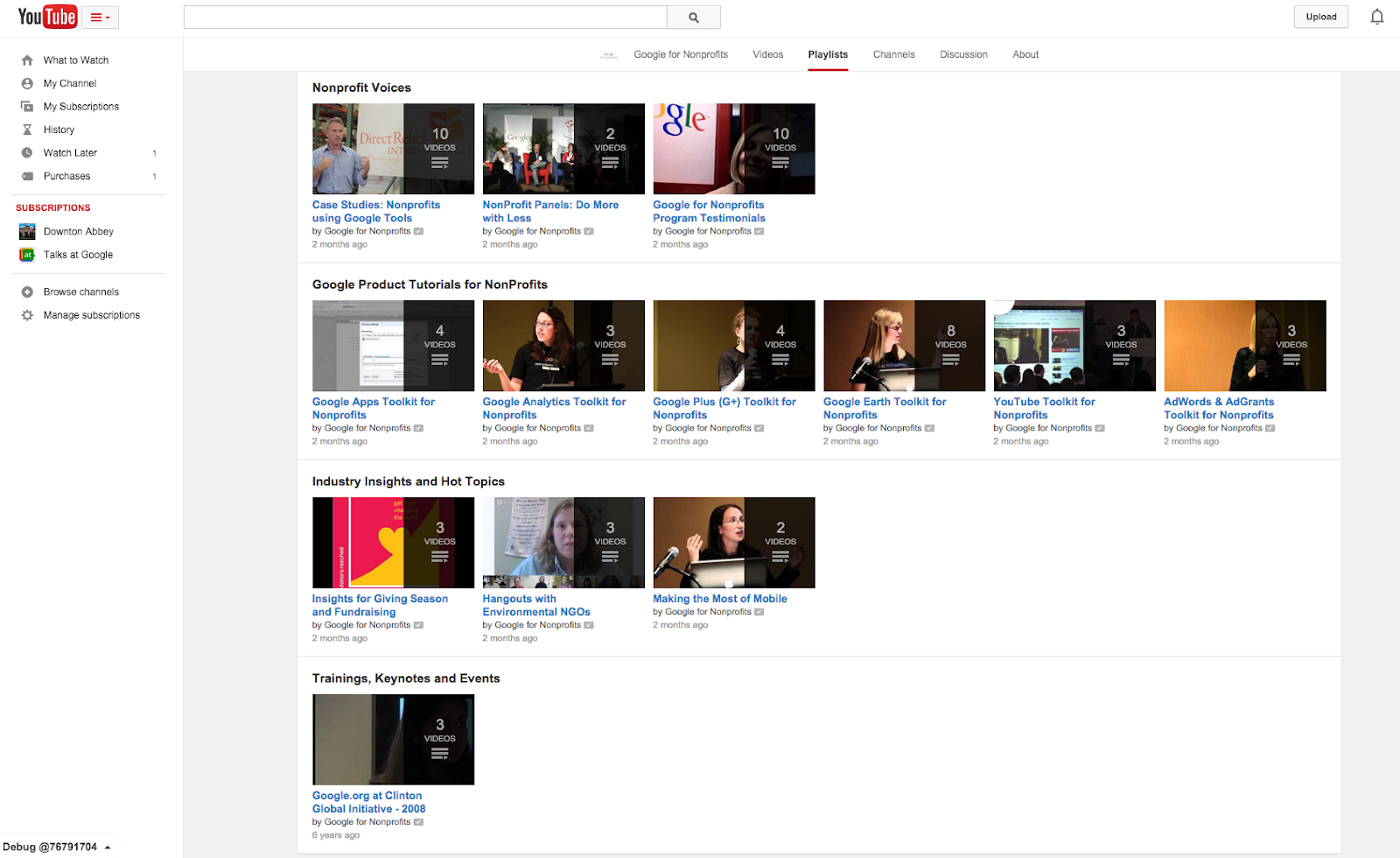Click the Hangouts with Environmental NGOs title
The image size is (1400, 858).
click(x=536, y=606)
